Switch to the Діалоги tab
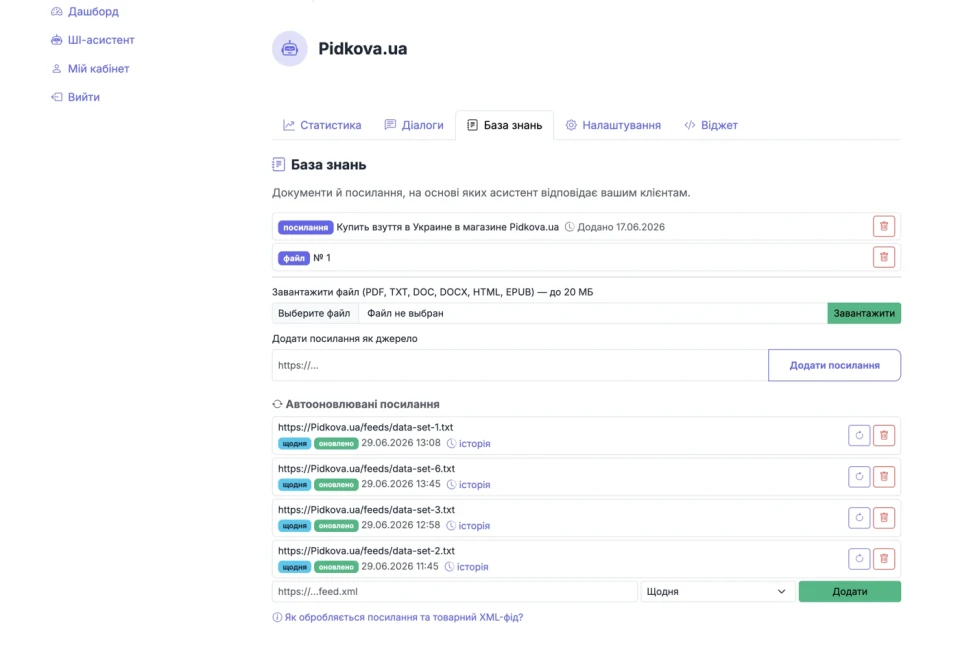 tap(414, 125)
